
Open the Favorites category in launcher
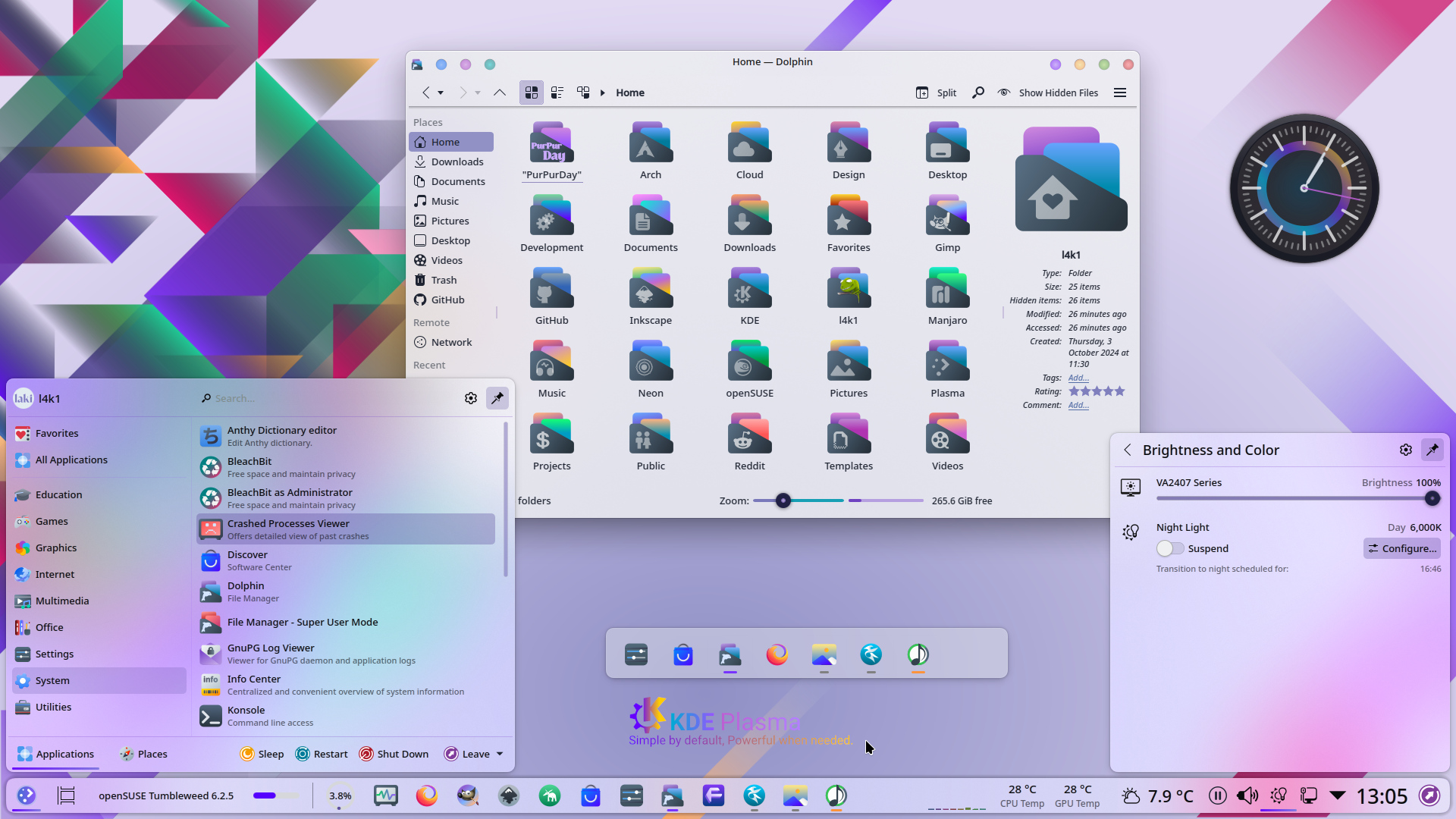click(x=99, y=433)
